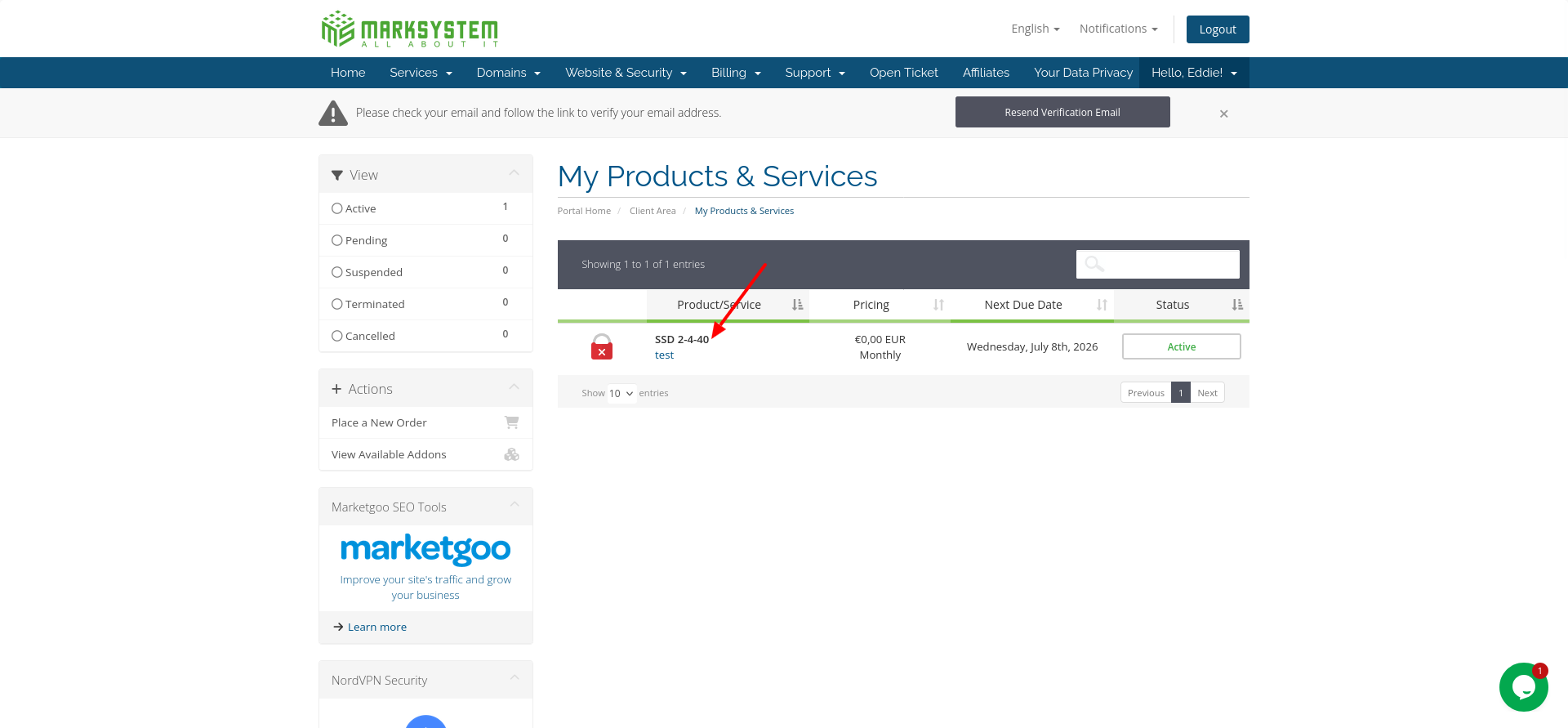This screenshot has height=728, width=1568.
Task: Click the Learn more arrow icon
Action: (x=338, y=627)
